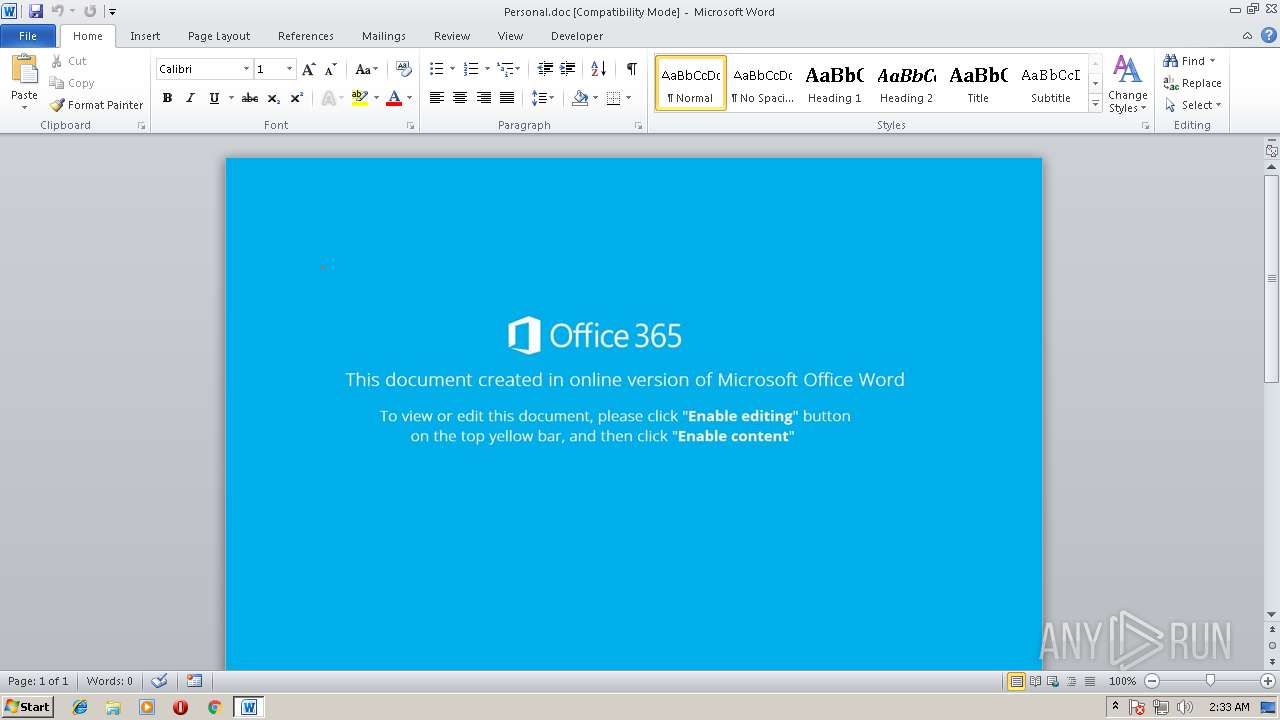The width and height of the screenshot is (1280, 720).
Task: Open the Select dropdown in Editing
Action: (x=1193, y=105)
